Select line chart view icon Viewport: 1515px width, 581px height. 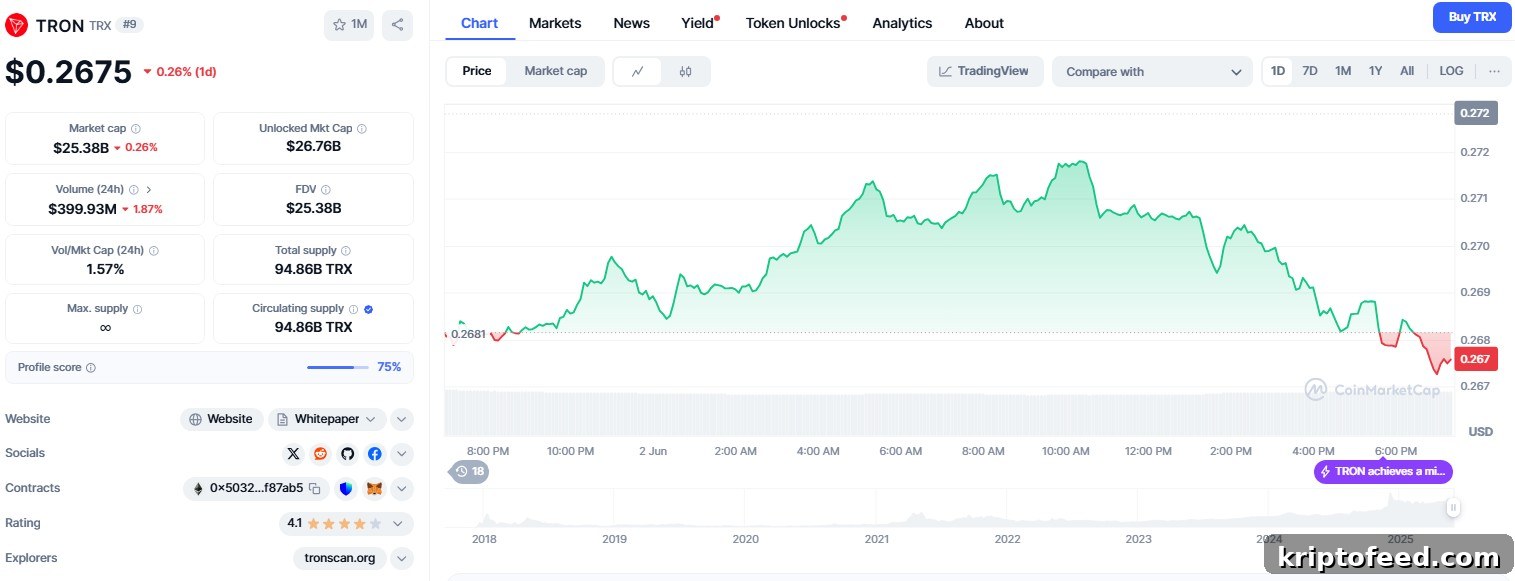click(x=637, y=71)
